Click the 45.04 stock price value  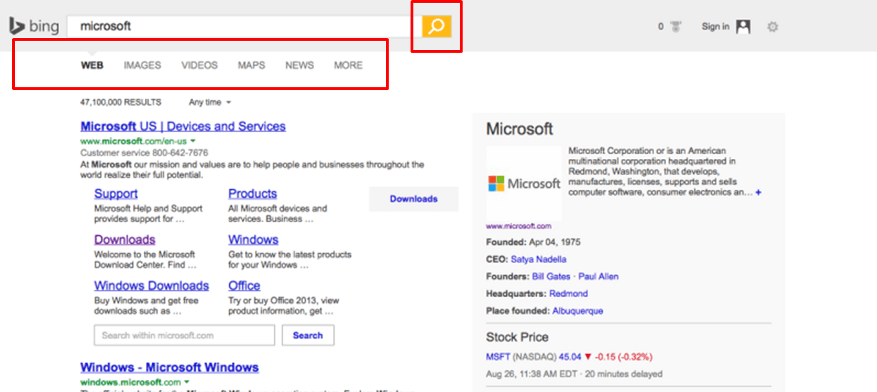click(570, 356)
